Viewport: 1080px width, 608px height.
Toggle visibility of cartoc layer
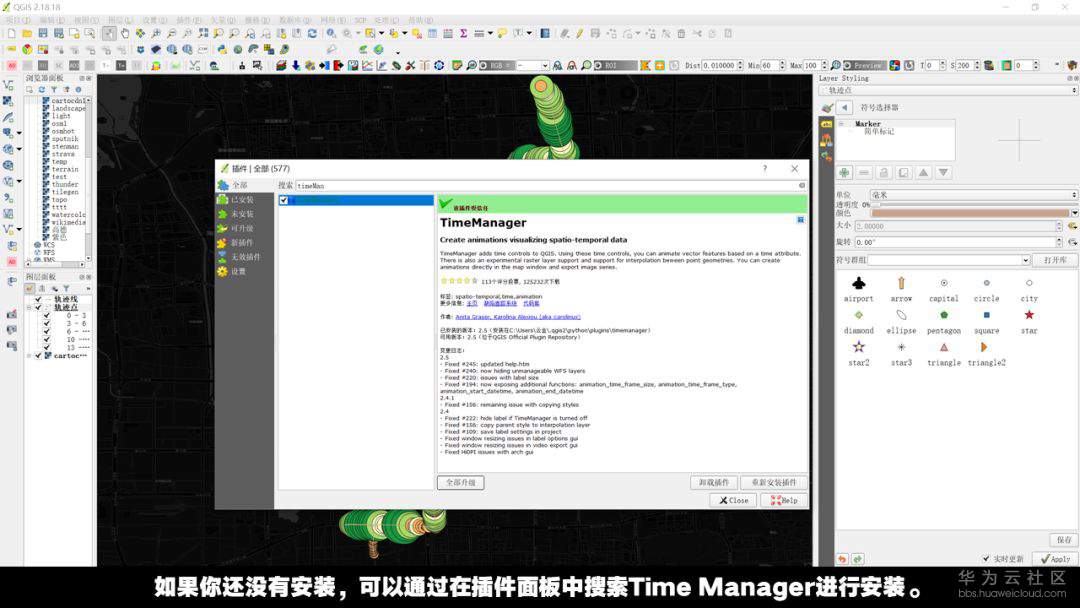pos(39,356)
